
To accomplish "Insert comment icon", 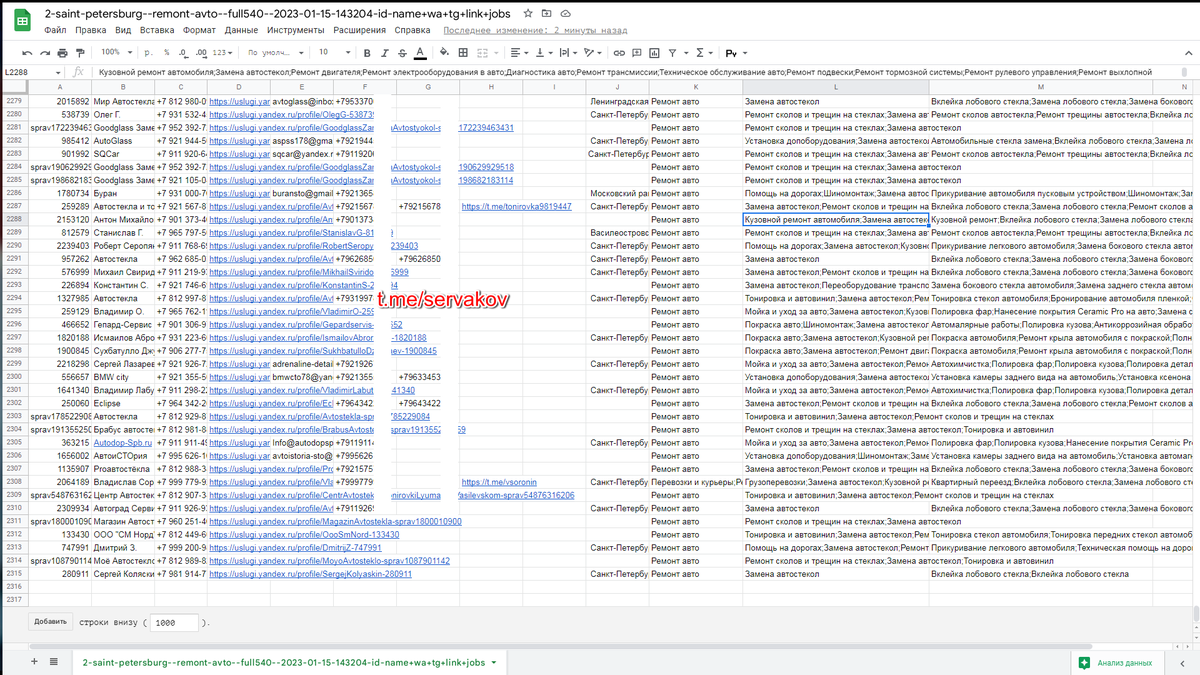I will (637, 52).
